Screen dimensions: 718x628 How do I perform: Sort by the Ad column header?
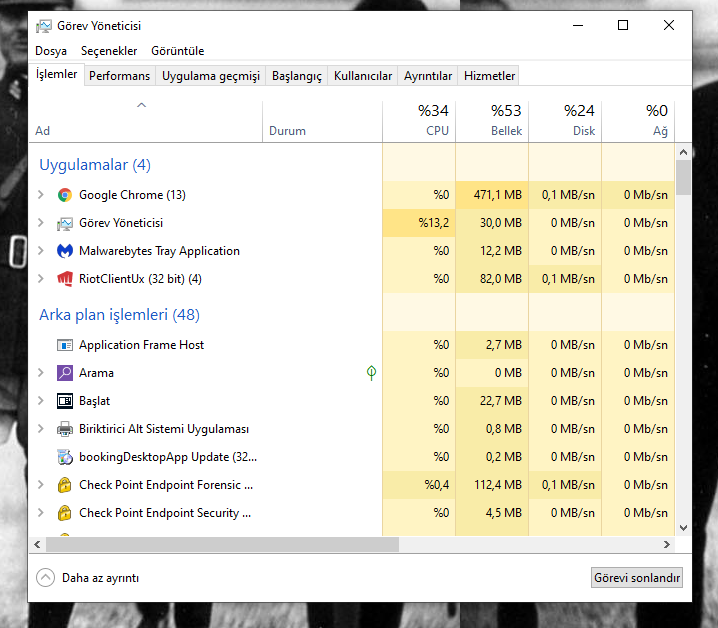(146, 121)
